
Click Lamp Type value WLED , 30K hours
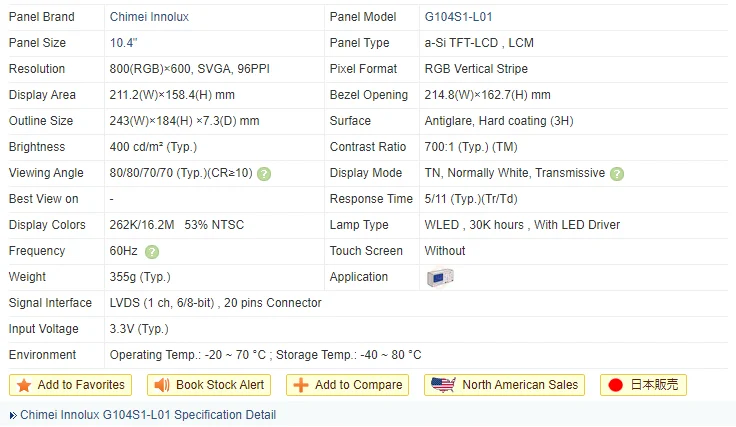point(522,225)
